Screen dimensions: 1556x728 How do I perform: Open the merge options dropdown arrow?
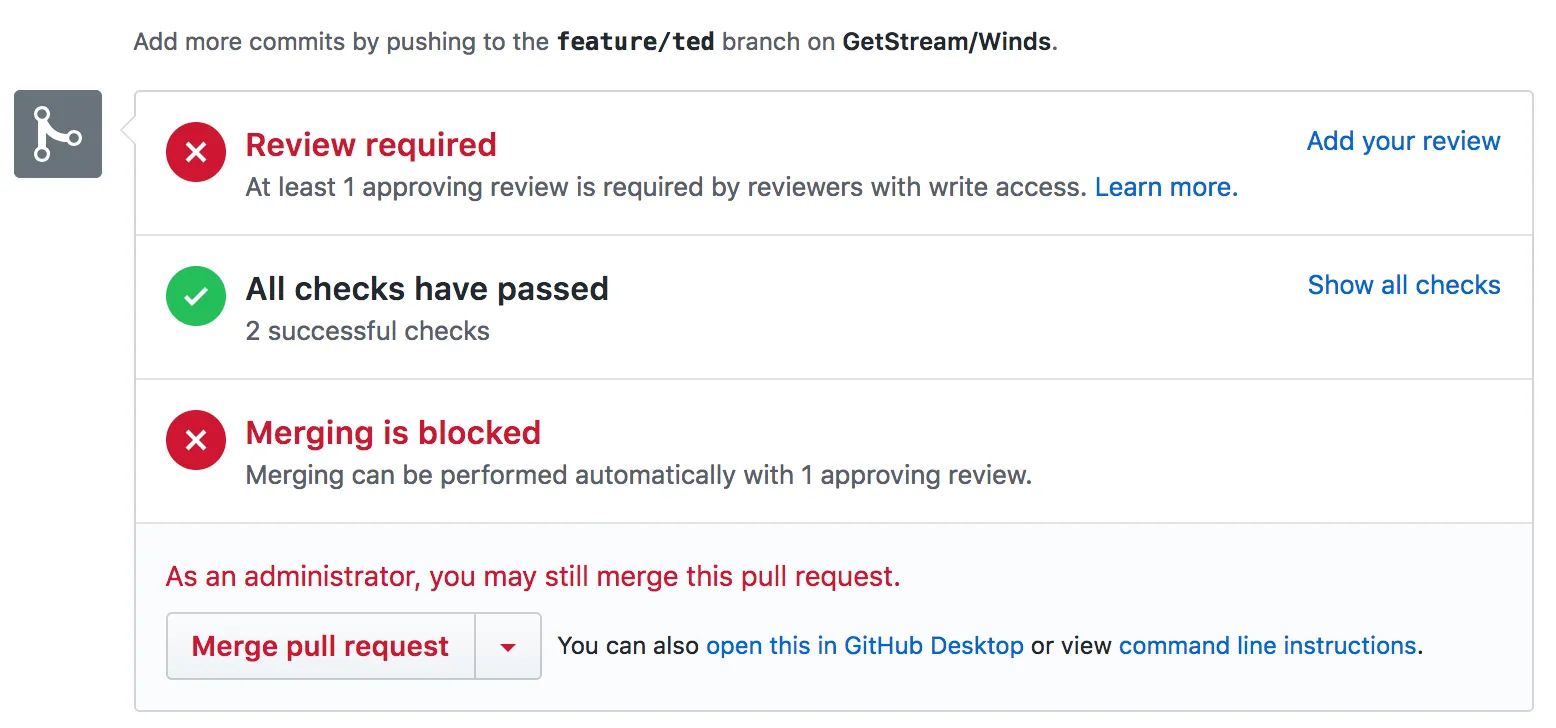pos(508,647)
